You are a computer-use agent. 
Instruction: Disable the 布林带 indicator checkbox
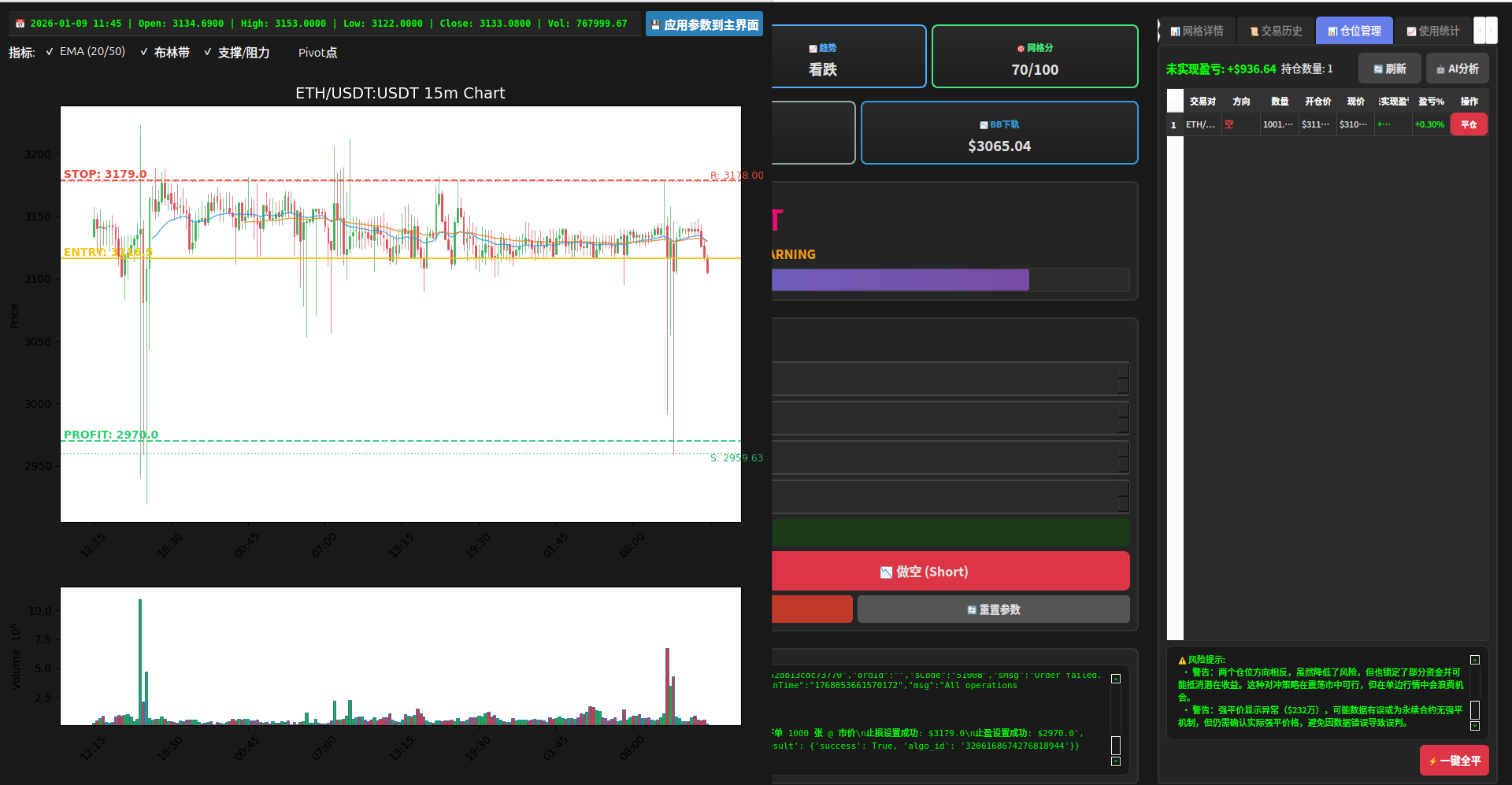click(x=143, y=52)
